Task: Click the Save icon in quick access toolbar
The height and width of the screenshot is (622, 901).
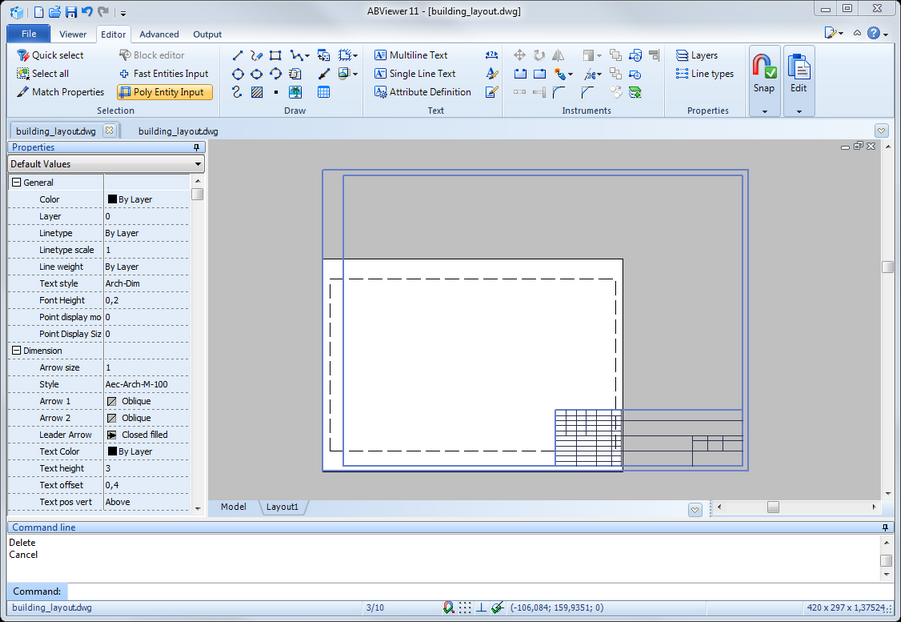Action: [x=71, y=11]
